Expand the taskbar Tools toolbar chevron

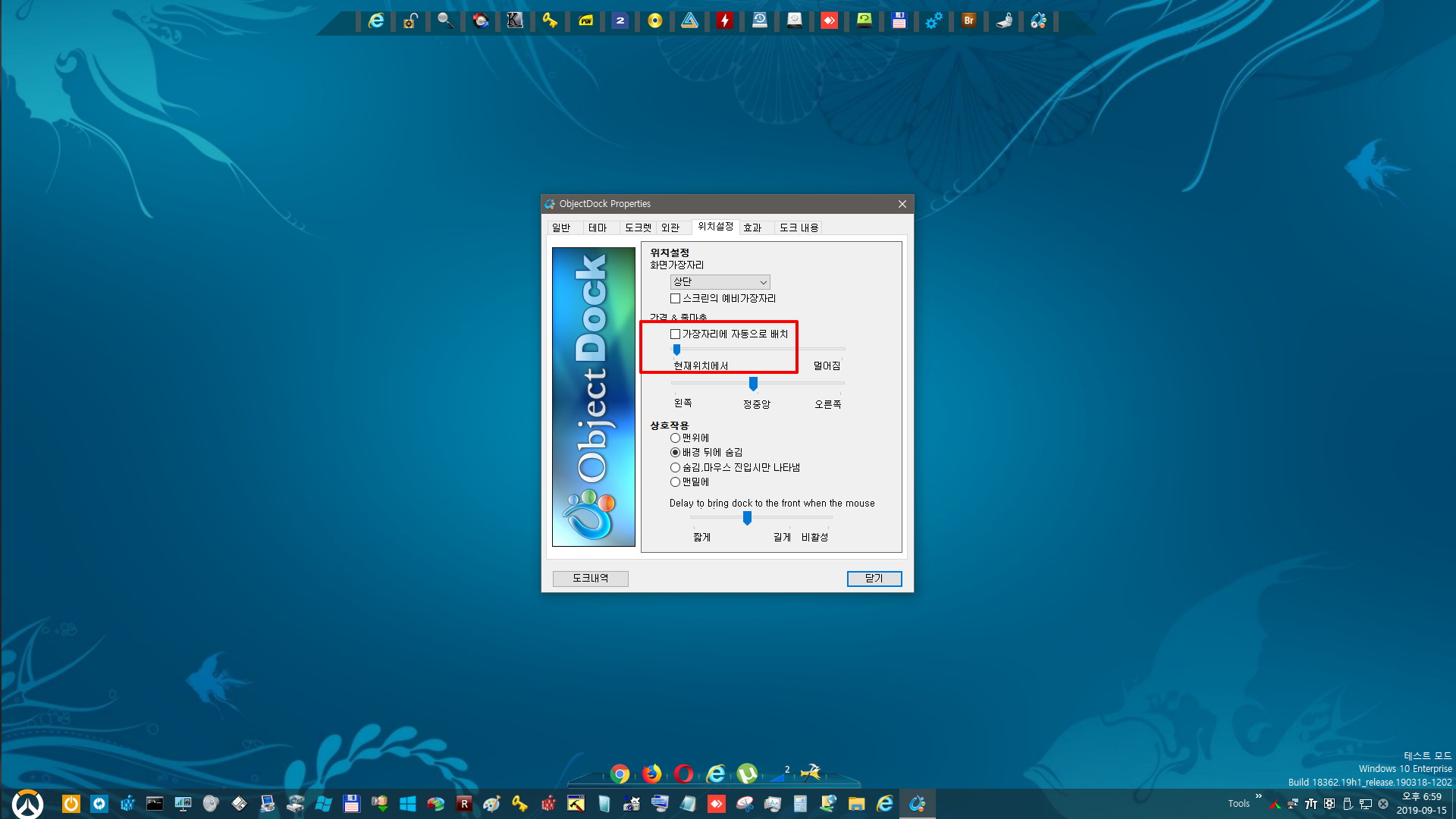tap(1259, 796)
